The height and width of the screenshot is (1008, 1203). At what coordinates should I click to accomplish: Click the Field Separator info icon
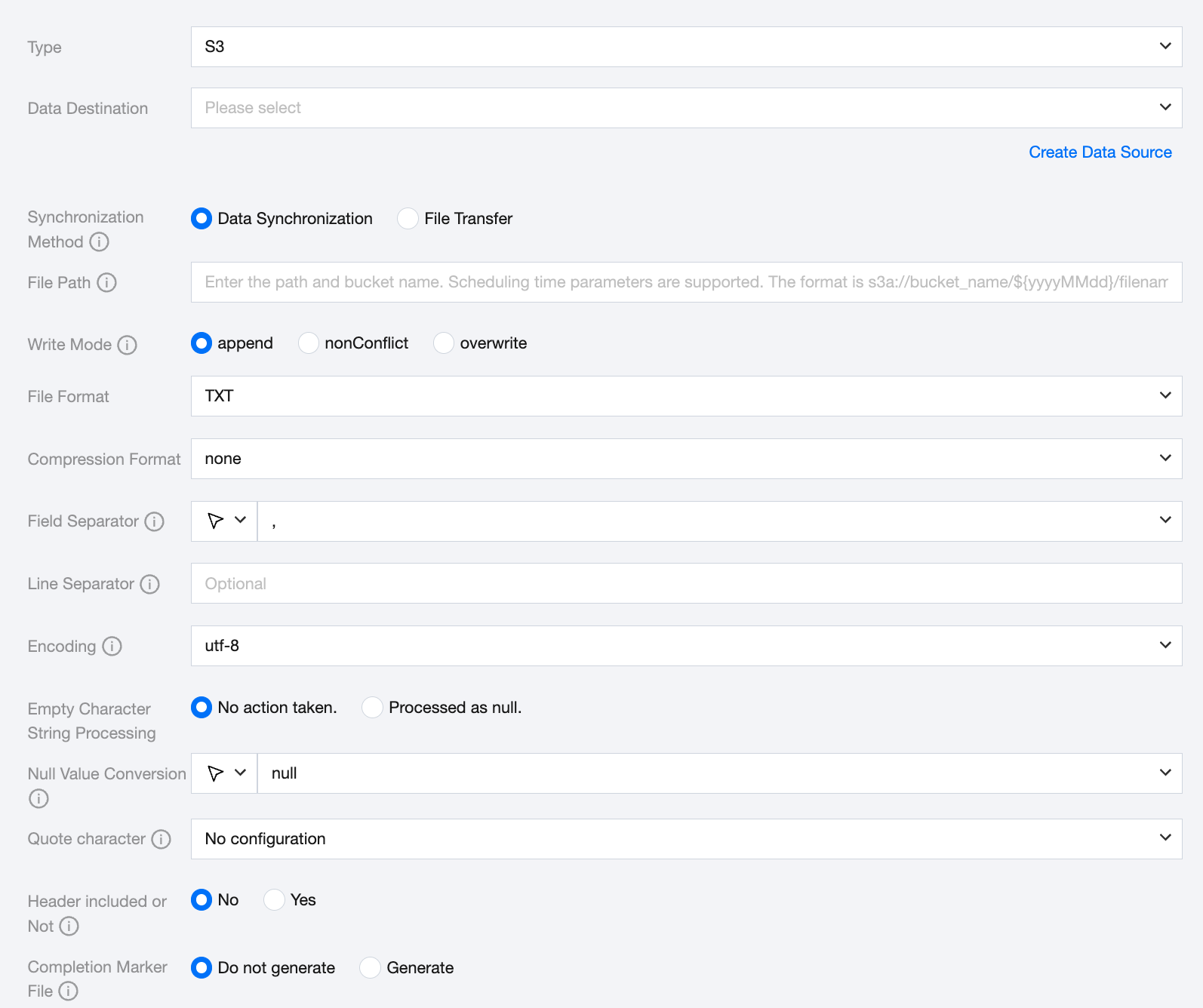154,521
